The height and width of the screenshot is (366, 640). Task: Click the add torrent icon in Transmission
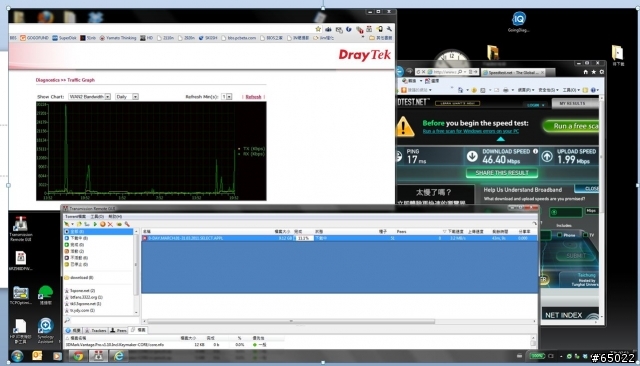pyautogui.click(x=79, y=224)
